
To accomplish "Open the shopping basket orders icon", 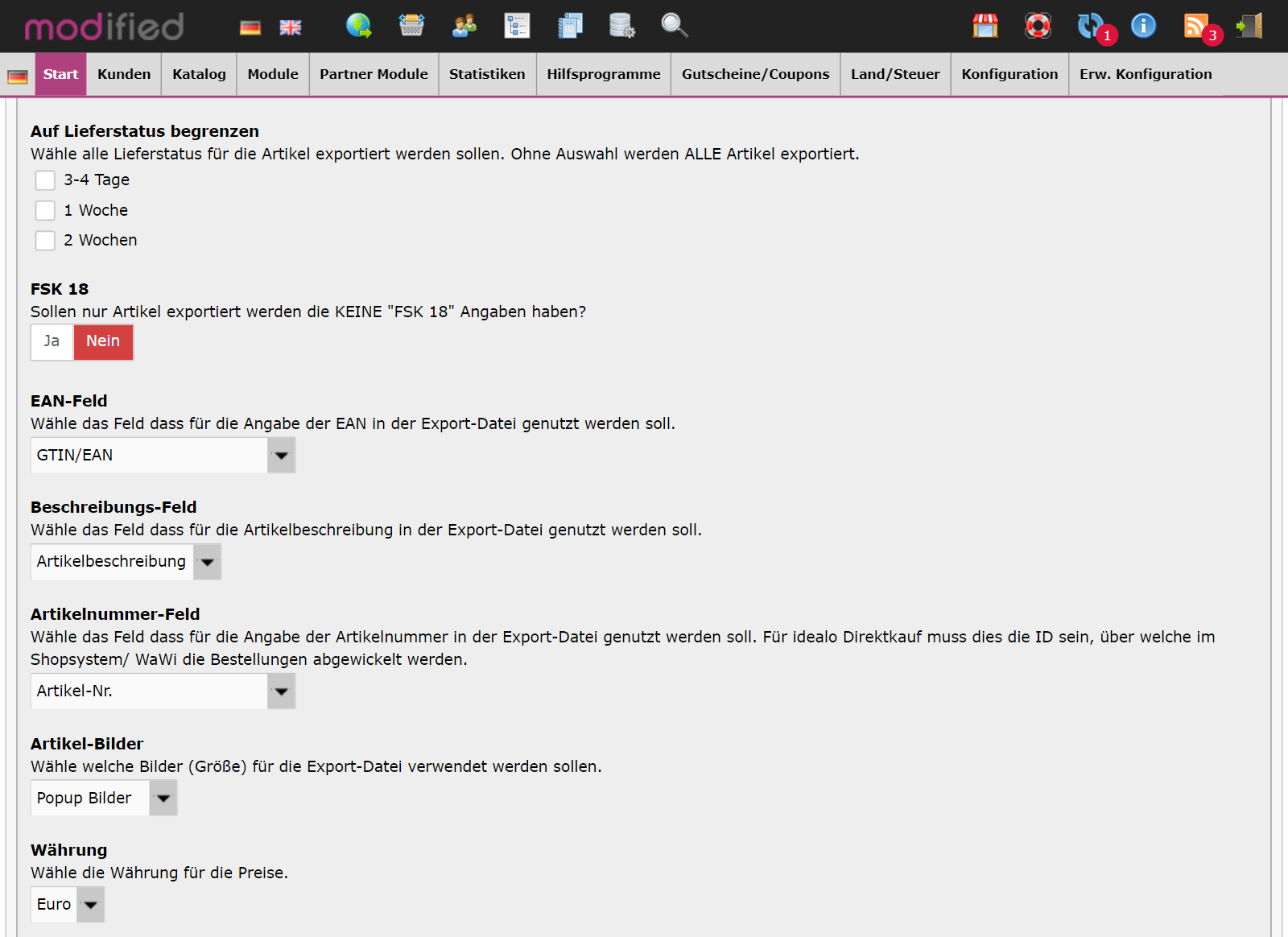I will coord(411,26).
